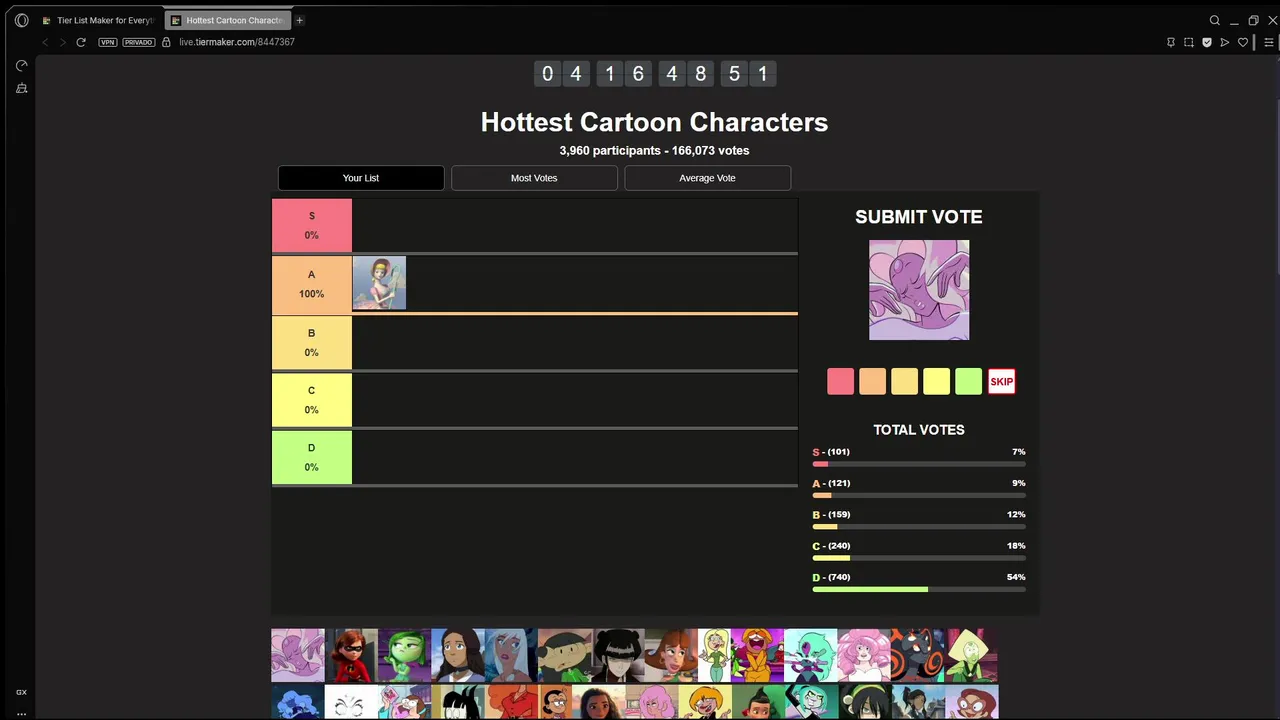Open the Opera main menu logo
The width and height of the screenshot is (1280, 720).
(22, 20)
